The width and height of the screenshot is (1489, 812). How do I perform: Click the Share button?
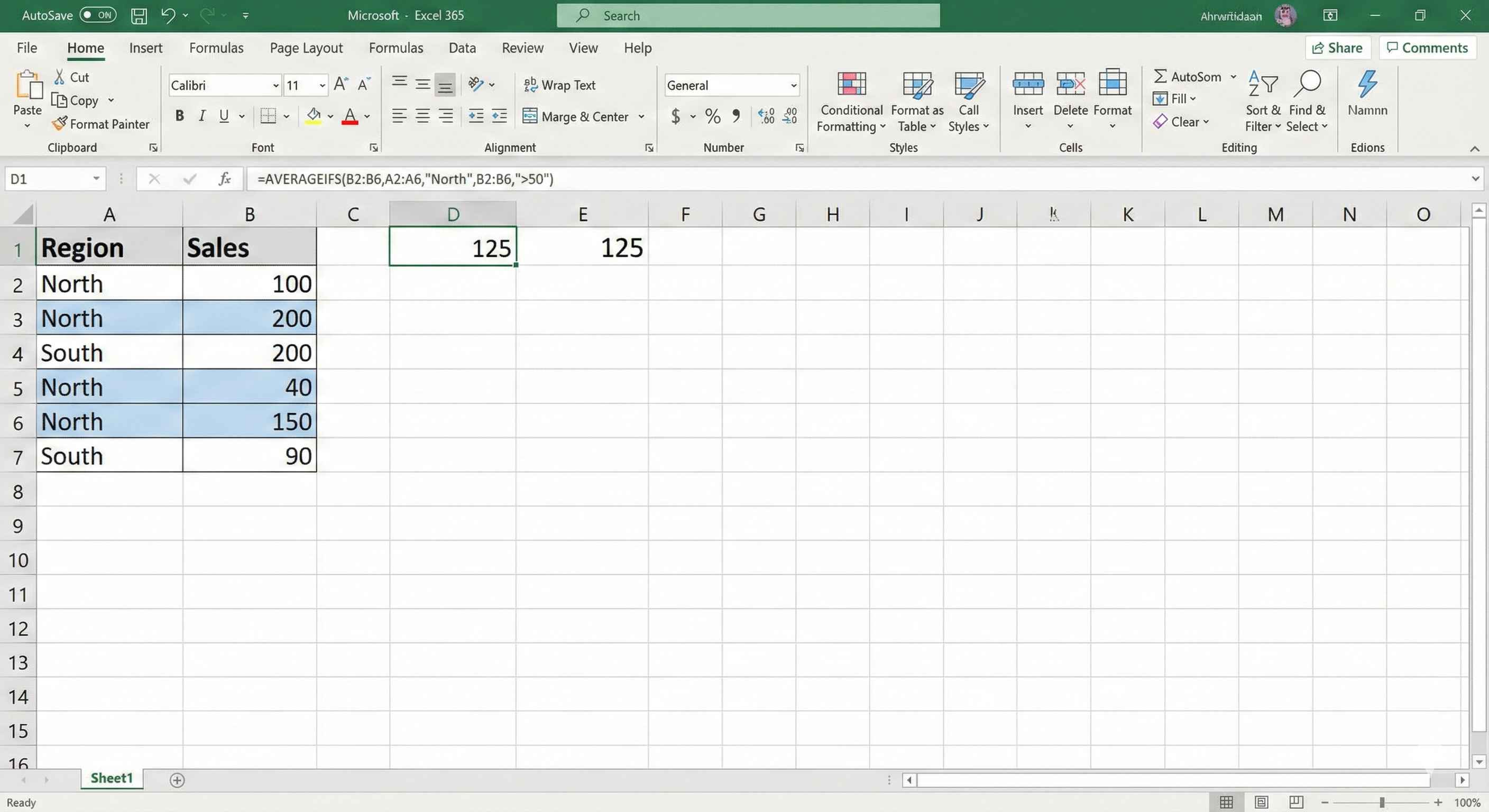pos(1338,48)
